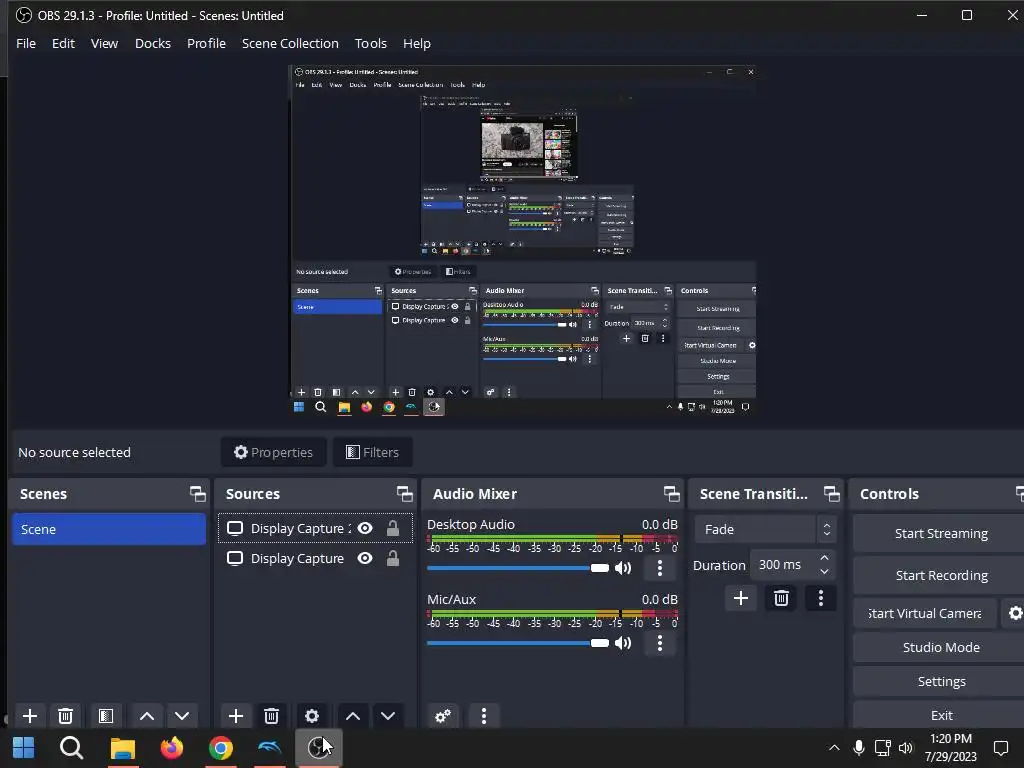Open Mic/Aux options three-dot menu
Image resolution: width=1024 pixels, height=768 pixels.
660,643
